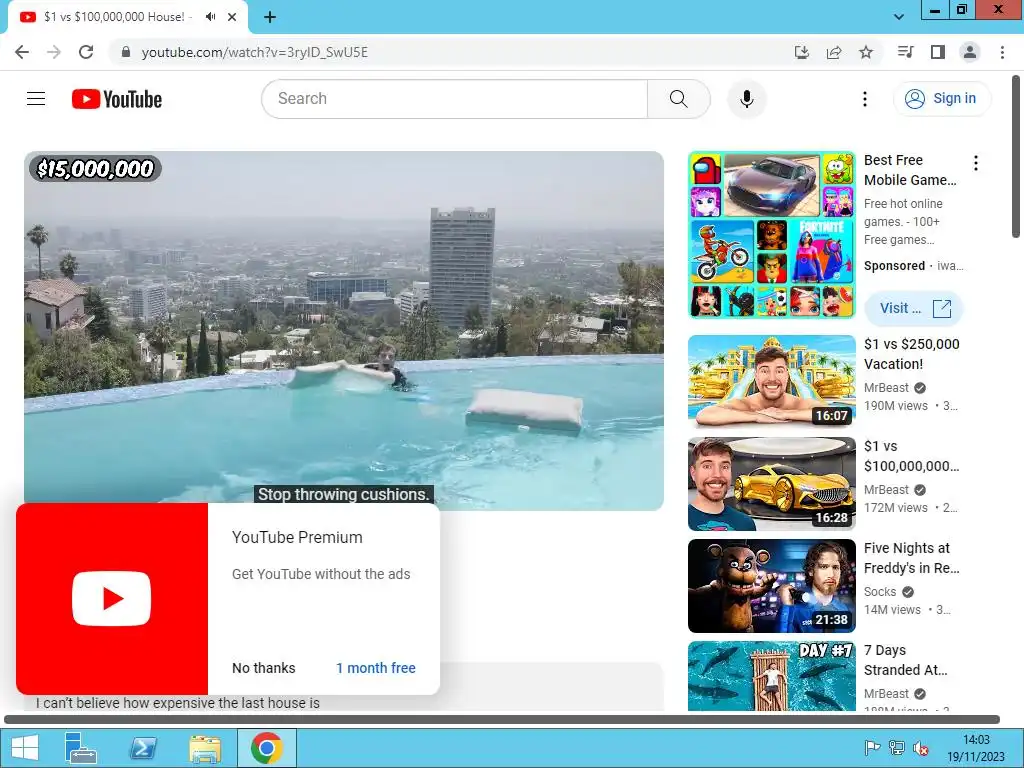Screen dimensions: 1024x768
Task: Open Server Manager from taskbar
Action: 81,748
